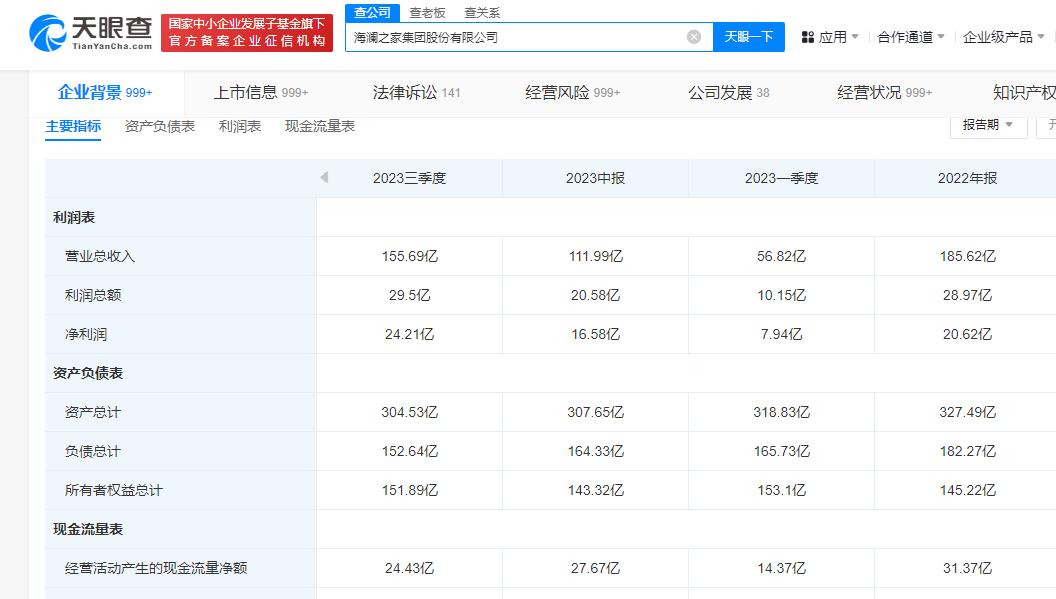
Task: Select the 查公司 search tab
Action: coord(372,13)
